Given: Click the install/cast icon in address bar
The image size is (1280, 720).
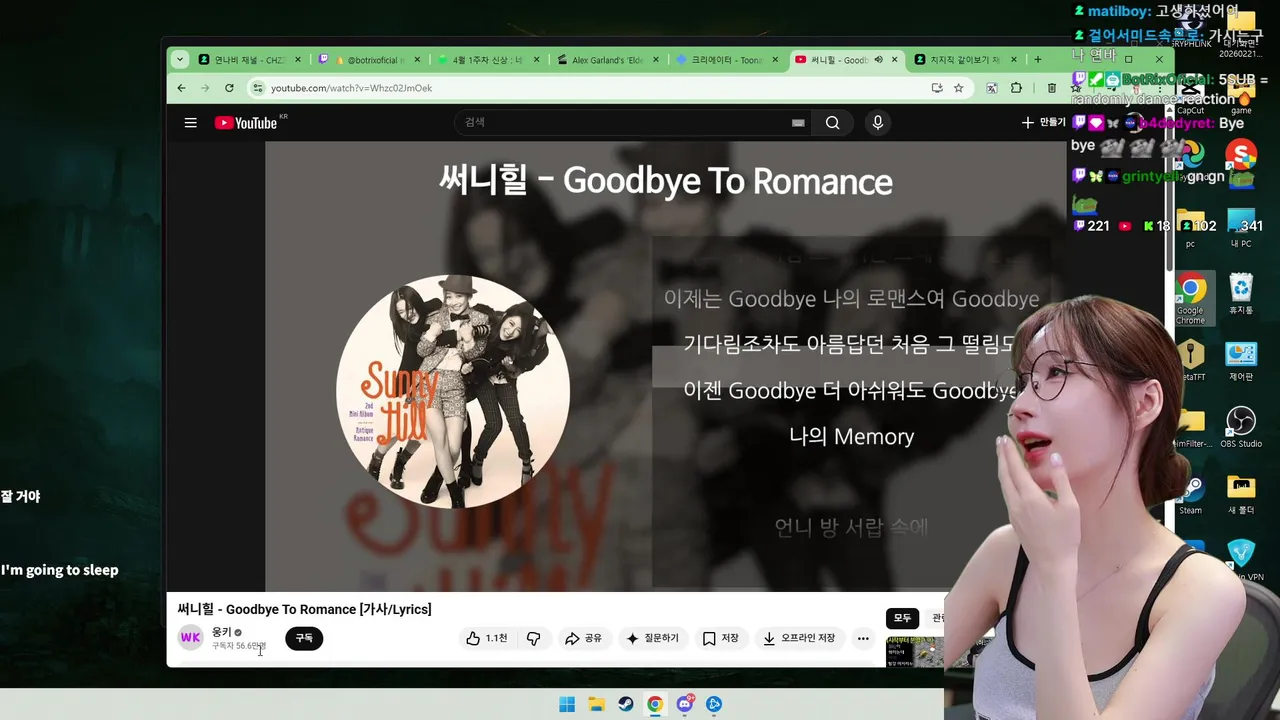Looking at the screenshot, I should click(x=937, y=88).
